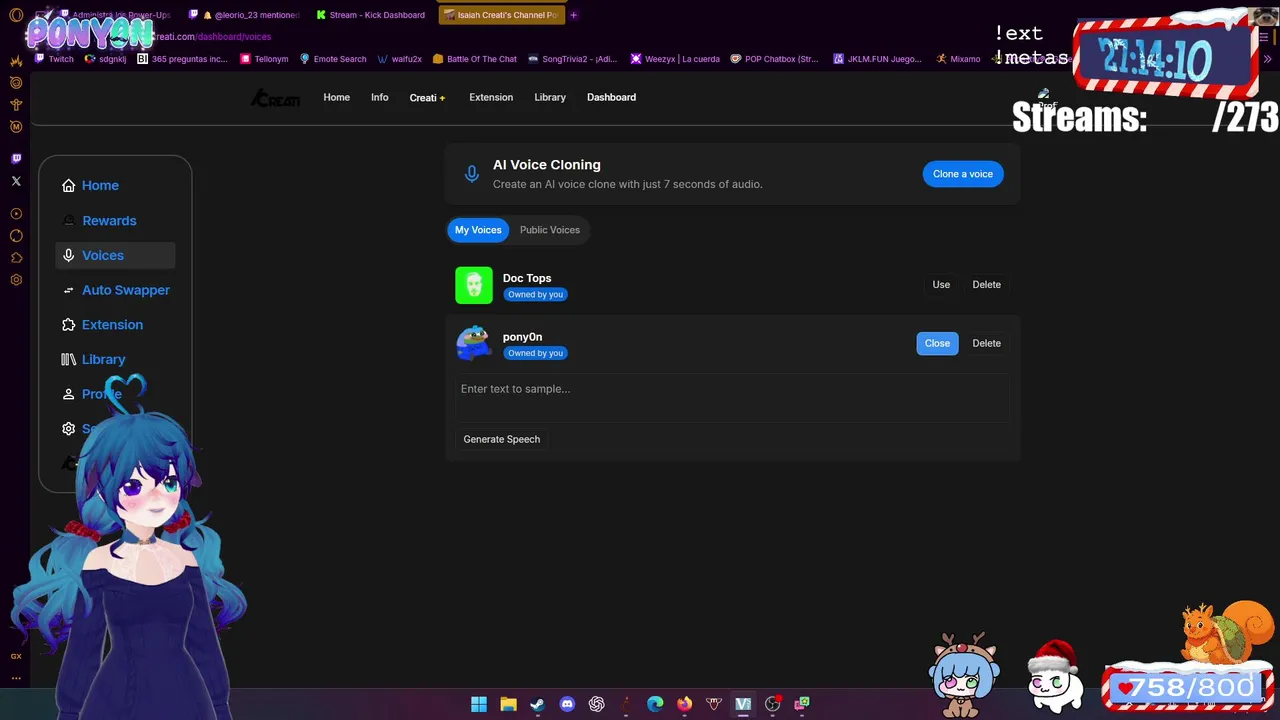Close the pony0n voice sample panel
The height and width of the screenshot is (720, 1280).
(937, 343)
